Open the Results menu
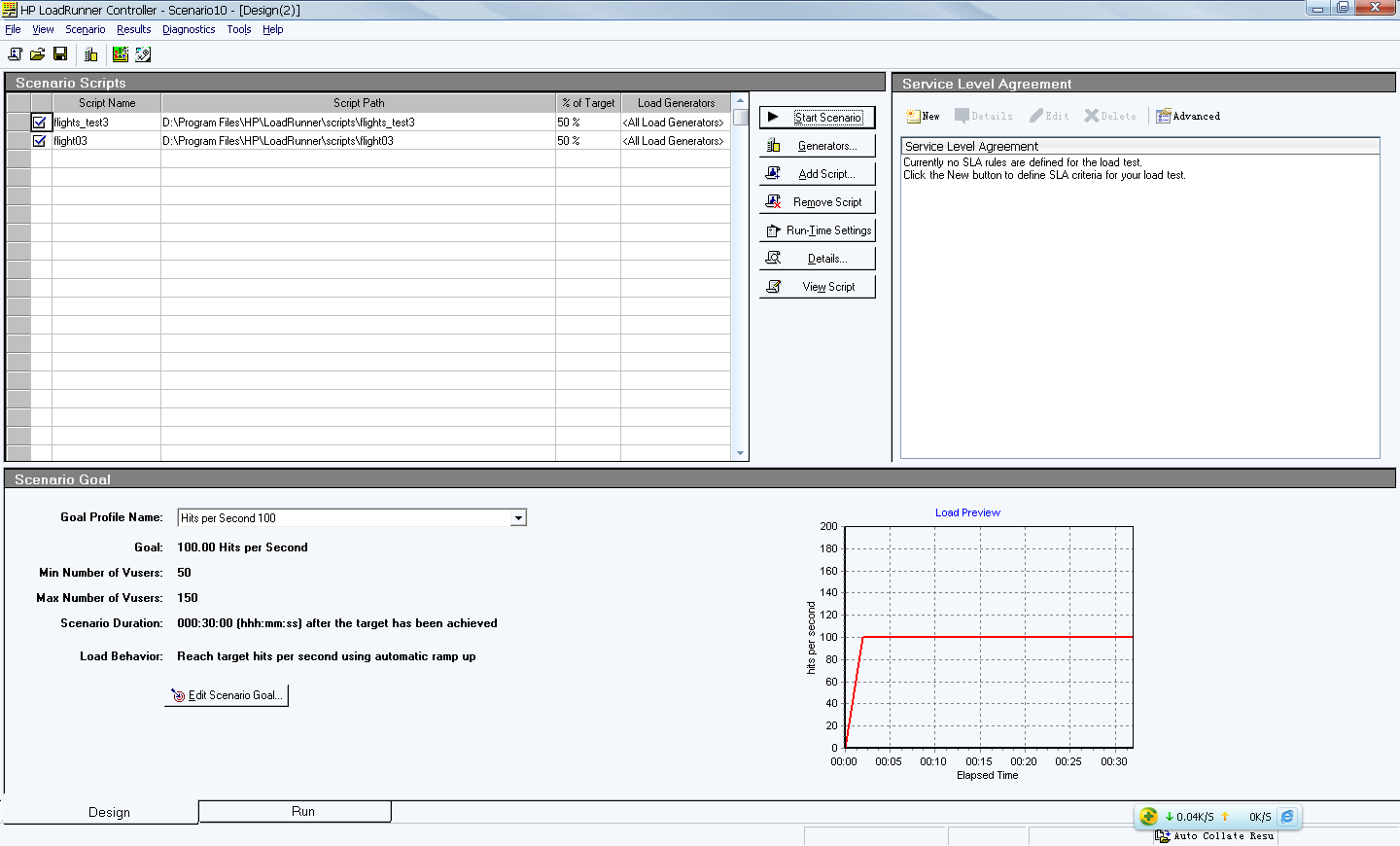This screenshot has height=846, width=1400. click(x=134, y=29)
